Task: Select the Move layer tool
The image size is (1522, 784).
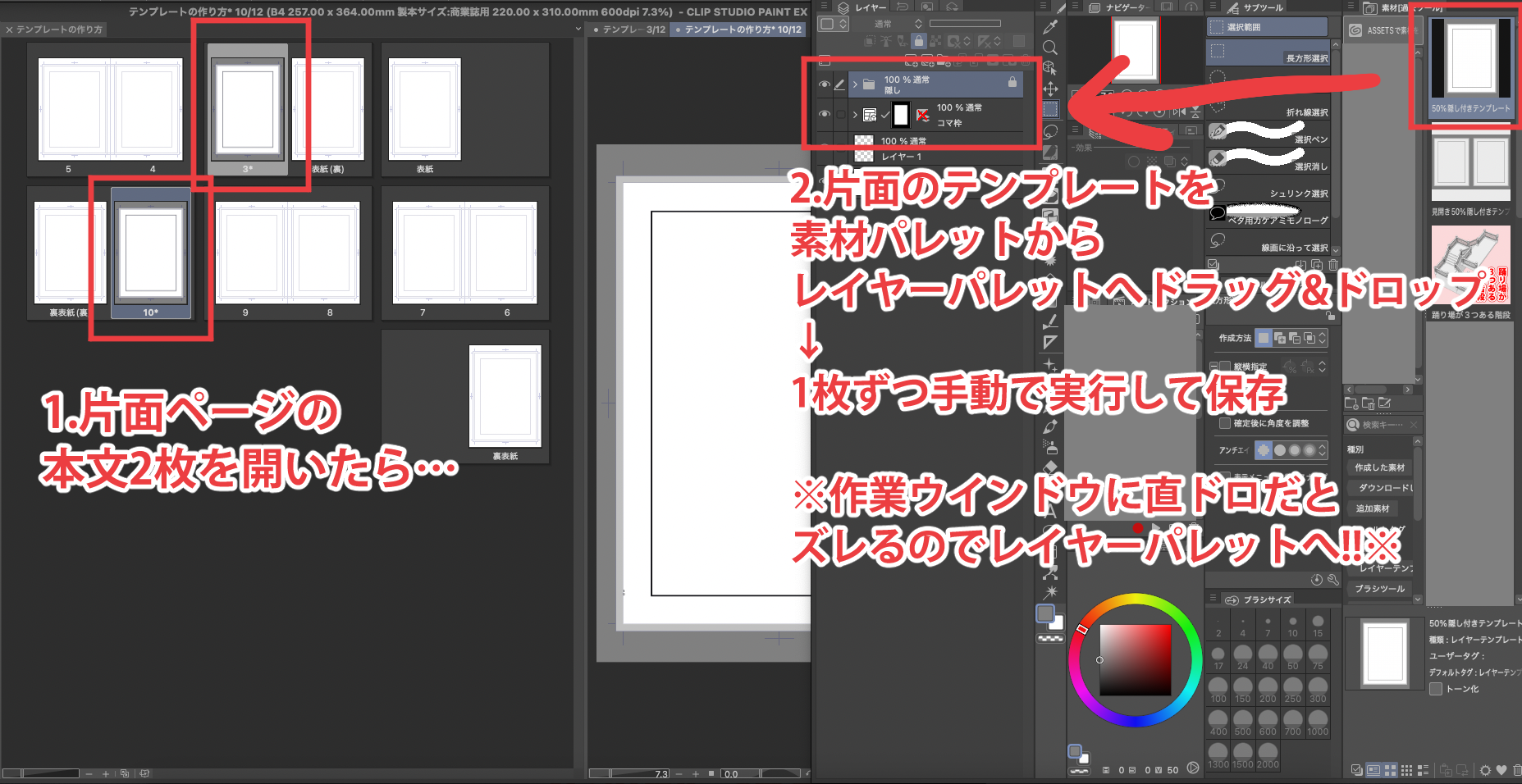Action: [x=1050, y=89]
